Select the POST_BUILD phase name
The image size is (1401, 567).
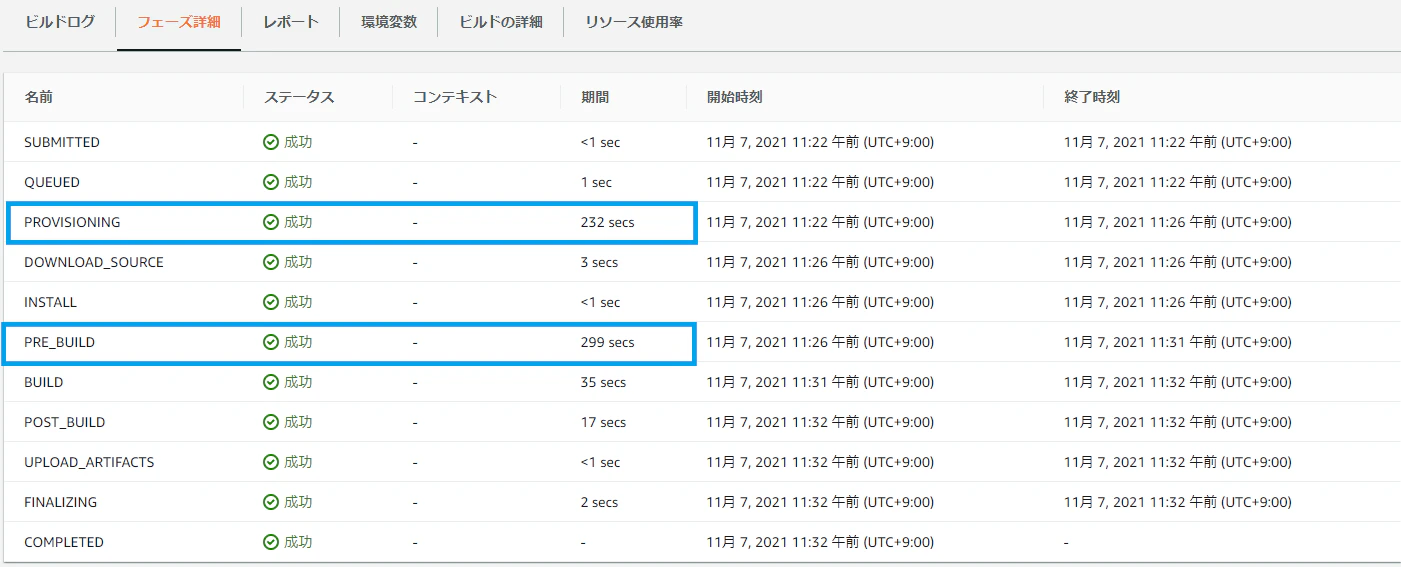(65, 422)
